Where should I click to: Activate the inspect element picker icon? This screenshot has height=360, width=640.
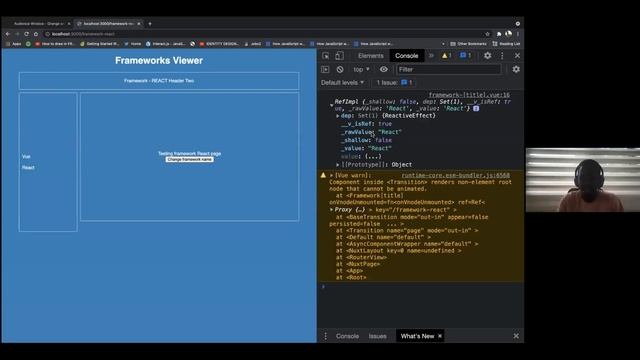(325, 56)
